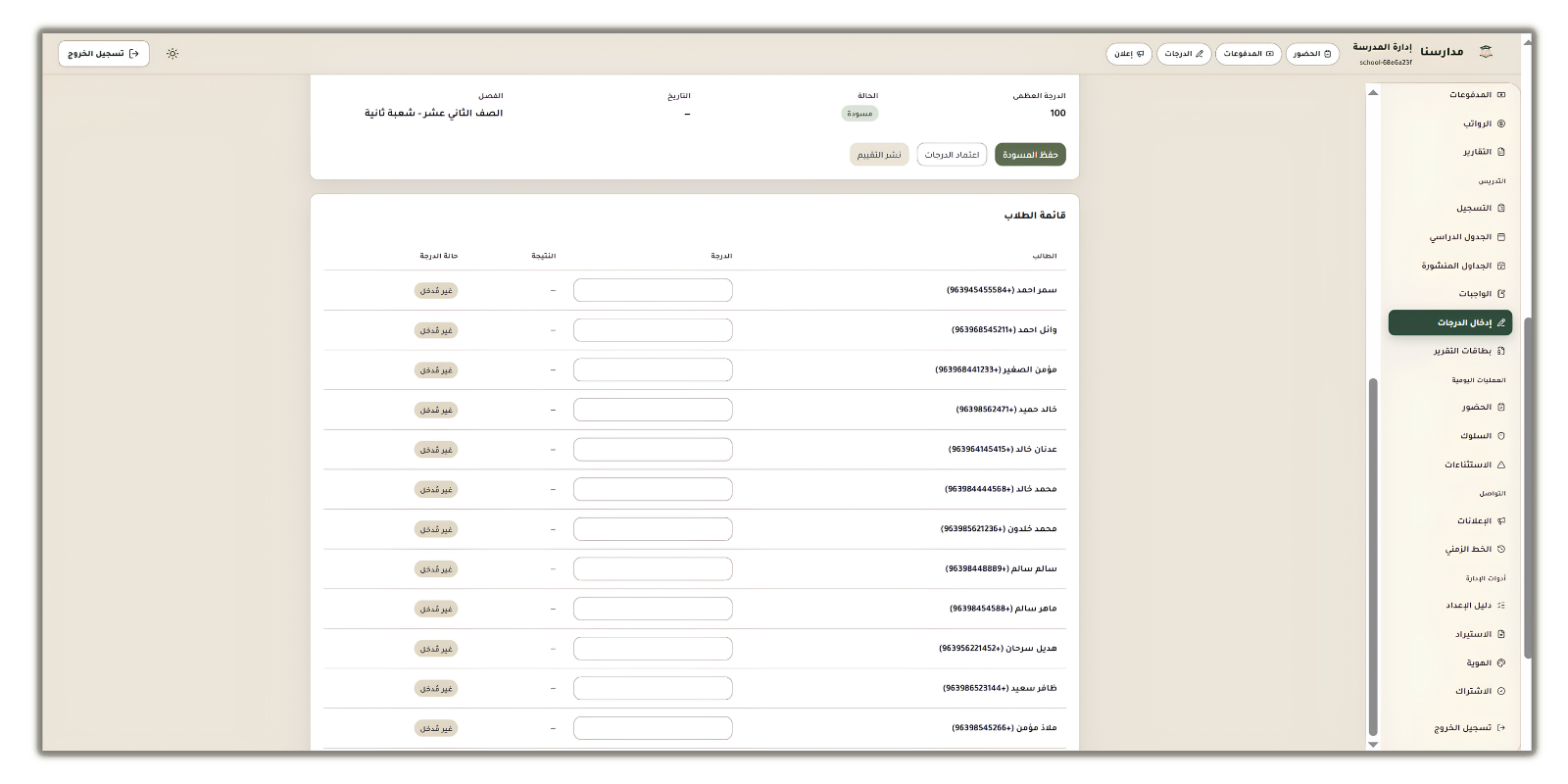Viewport: 1568px width, 784px height.
Task: Select the التسجيل enrollment sidebar icon
Action: 1501,208
